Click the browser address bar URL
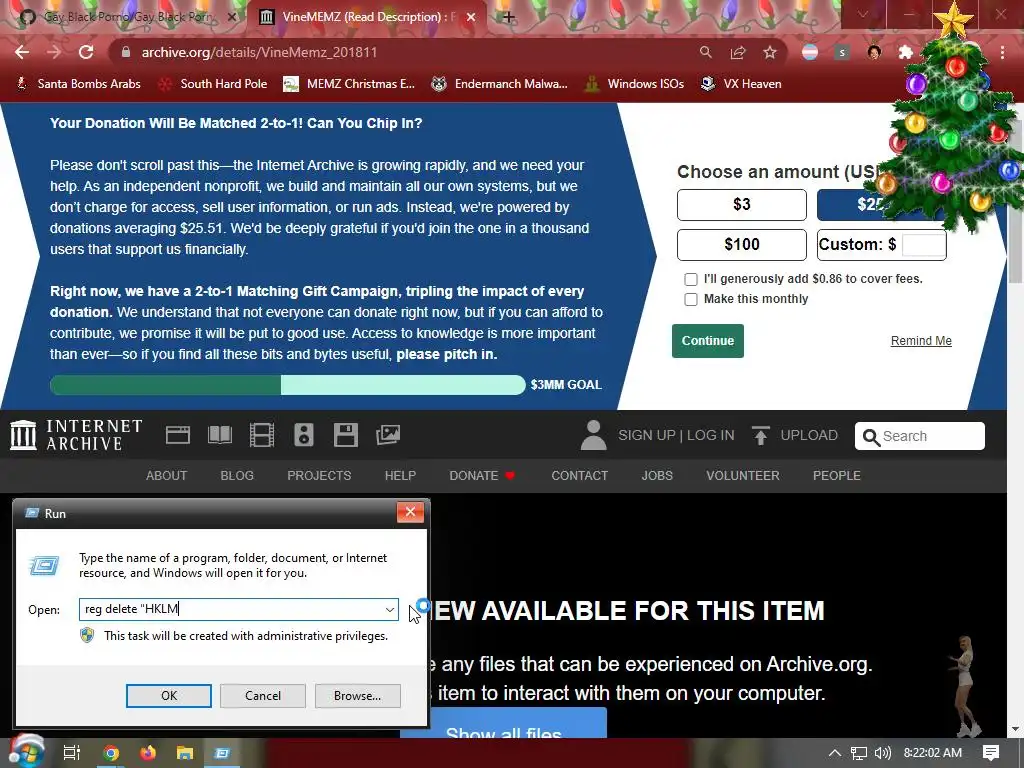Screen dimensions: 1024x768 [259, 52]
